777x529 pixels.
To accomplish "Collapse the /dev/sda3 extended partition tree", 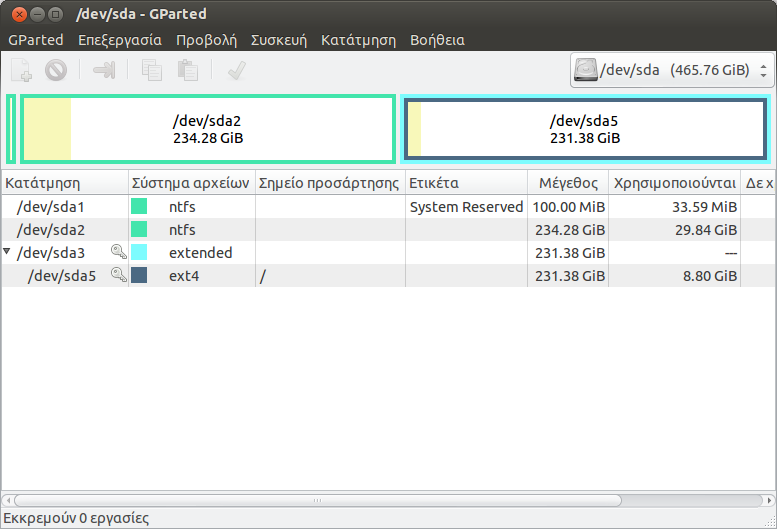I will tap(8, 252).
